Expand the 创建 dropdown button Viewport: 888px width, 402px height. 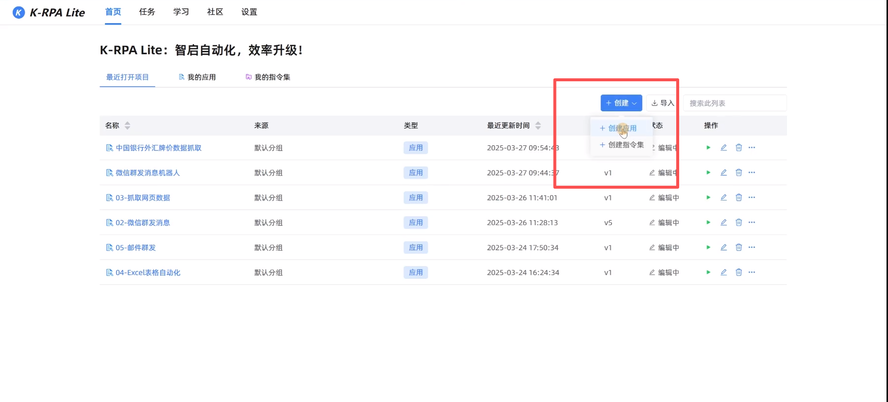[x=621, y=103]
